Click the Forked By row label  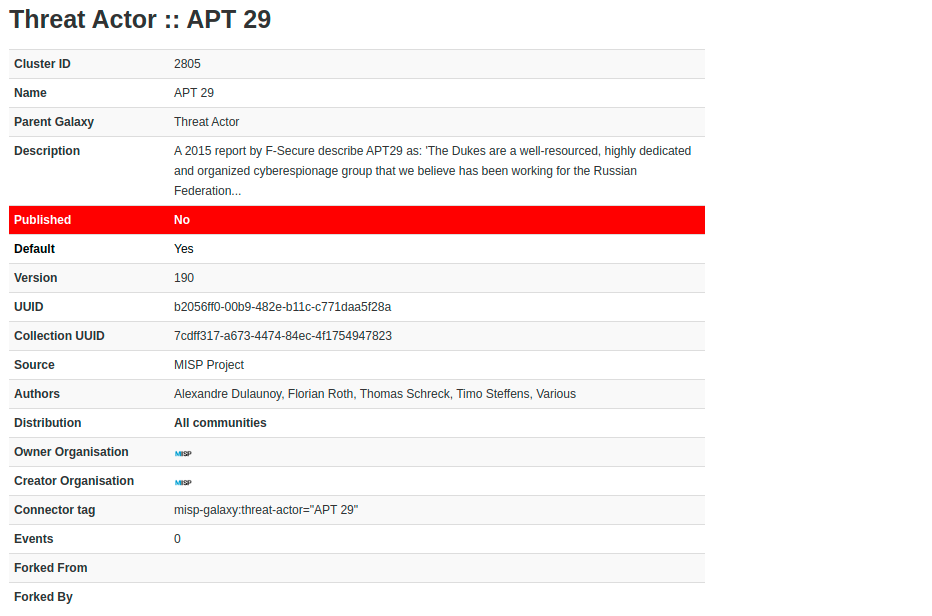[43, 597]
